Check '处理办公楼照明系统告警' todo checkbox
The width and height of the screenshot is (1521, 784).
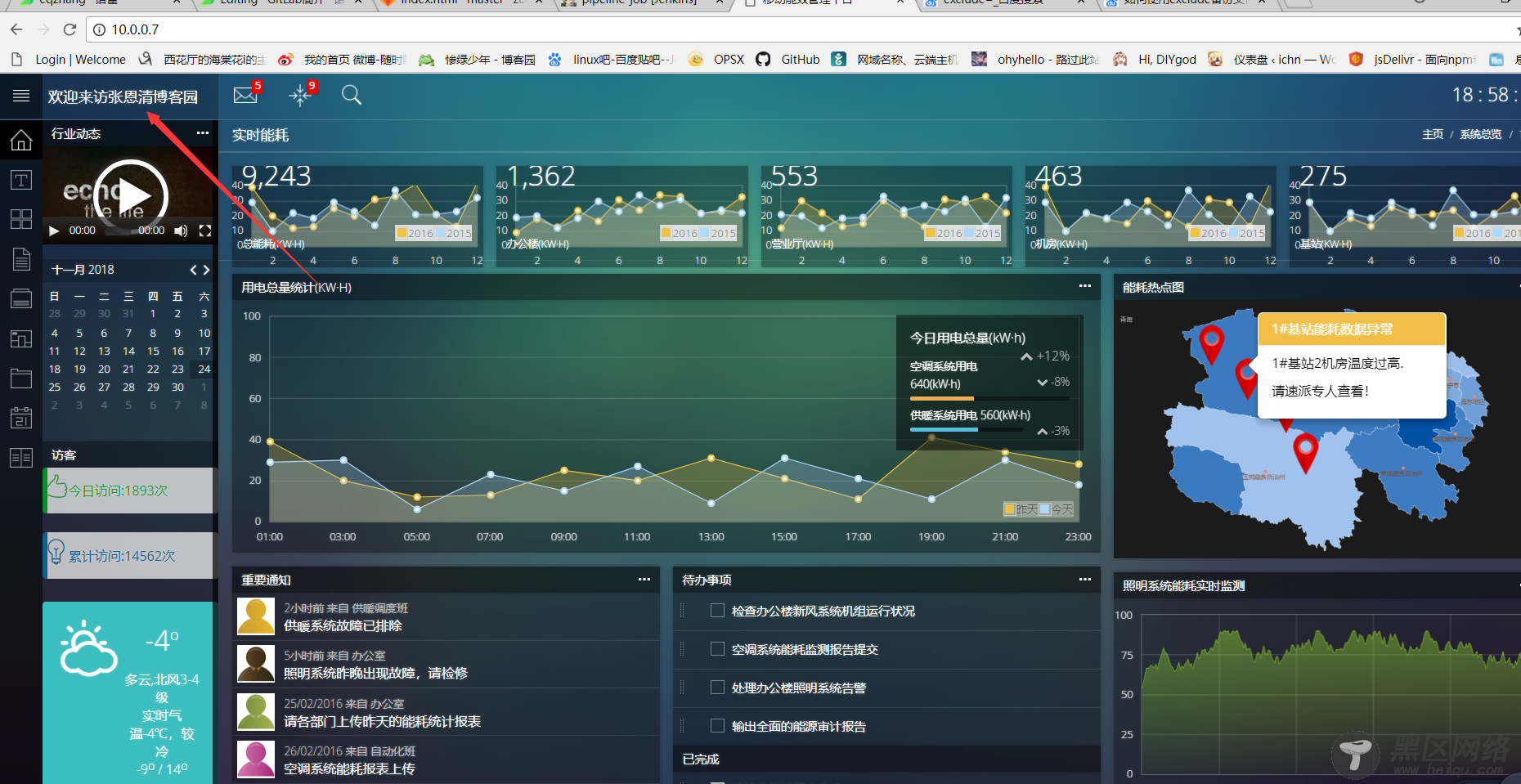click(x=717, y=688)
